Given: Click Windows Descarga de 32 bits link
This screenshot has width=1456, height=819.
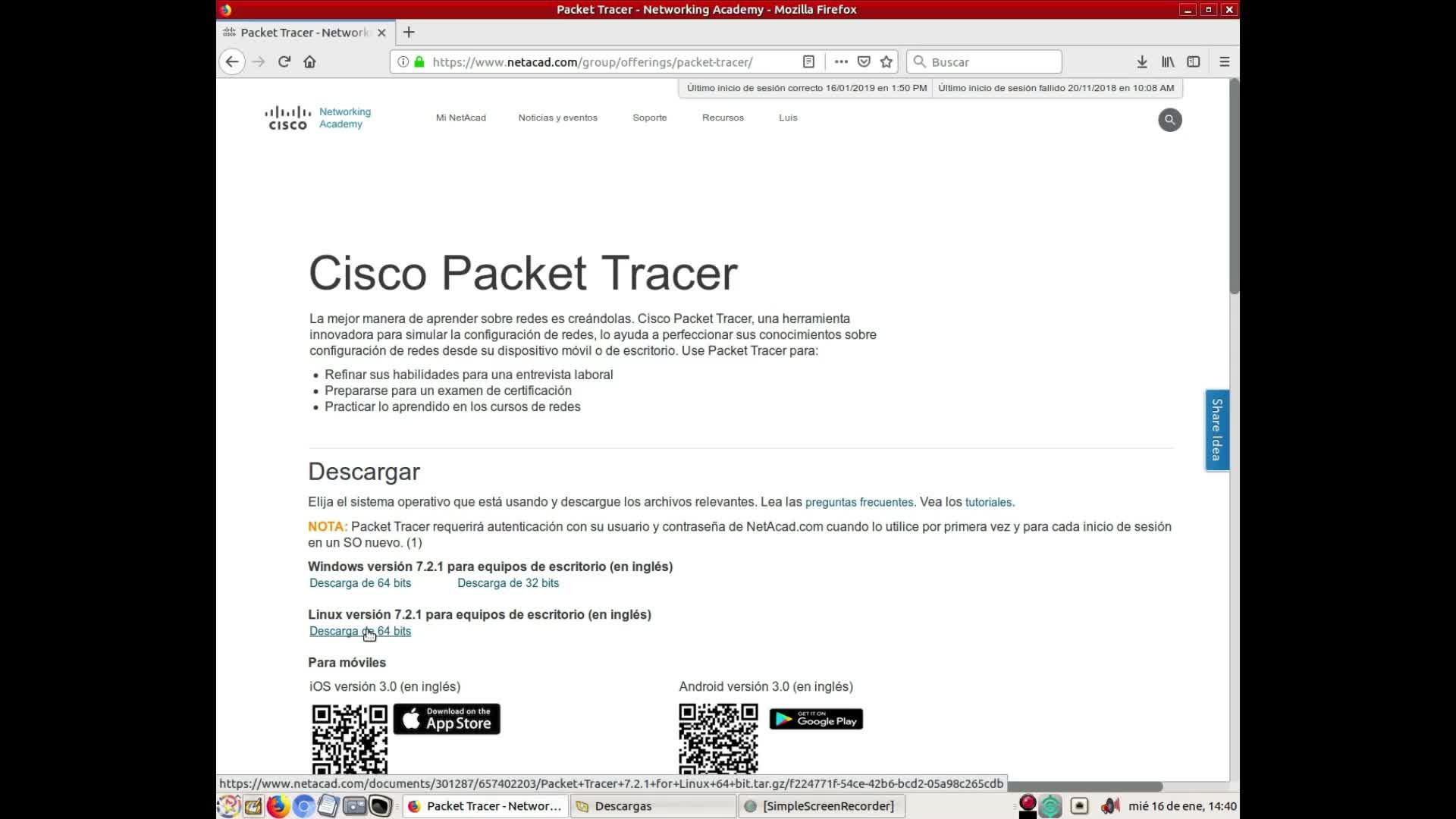Looking at the screenshot, I should point(507,583).
